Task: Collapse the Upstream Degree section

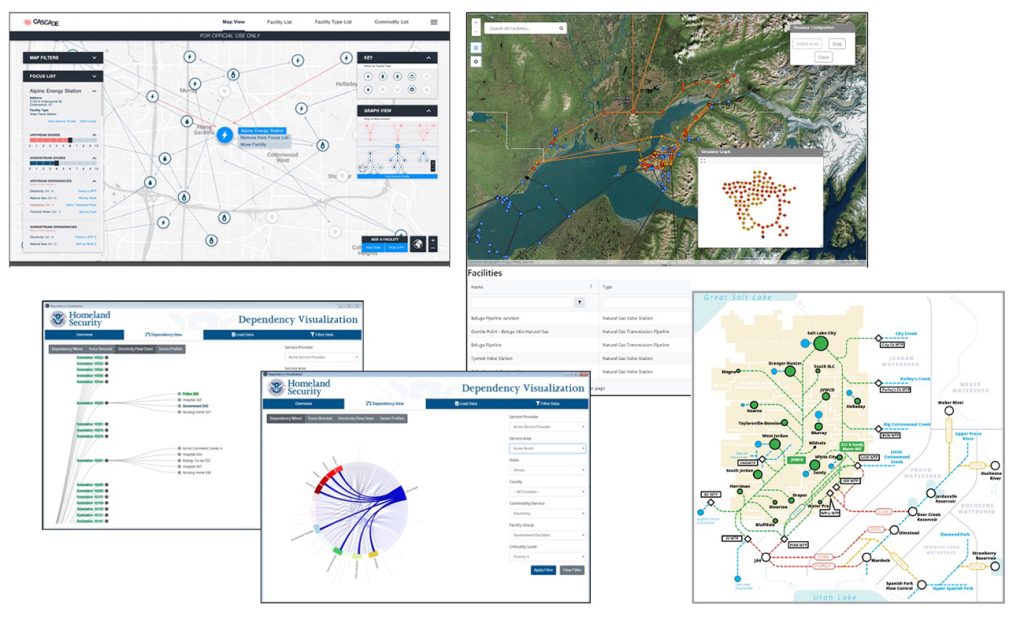Action: pos(94,135)
